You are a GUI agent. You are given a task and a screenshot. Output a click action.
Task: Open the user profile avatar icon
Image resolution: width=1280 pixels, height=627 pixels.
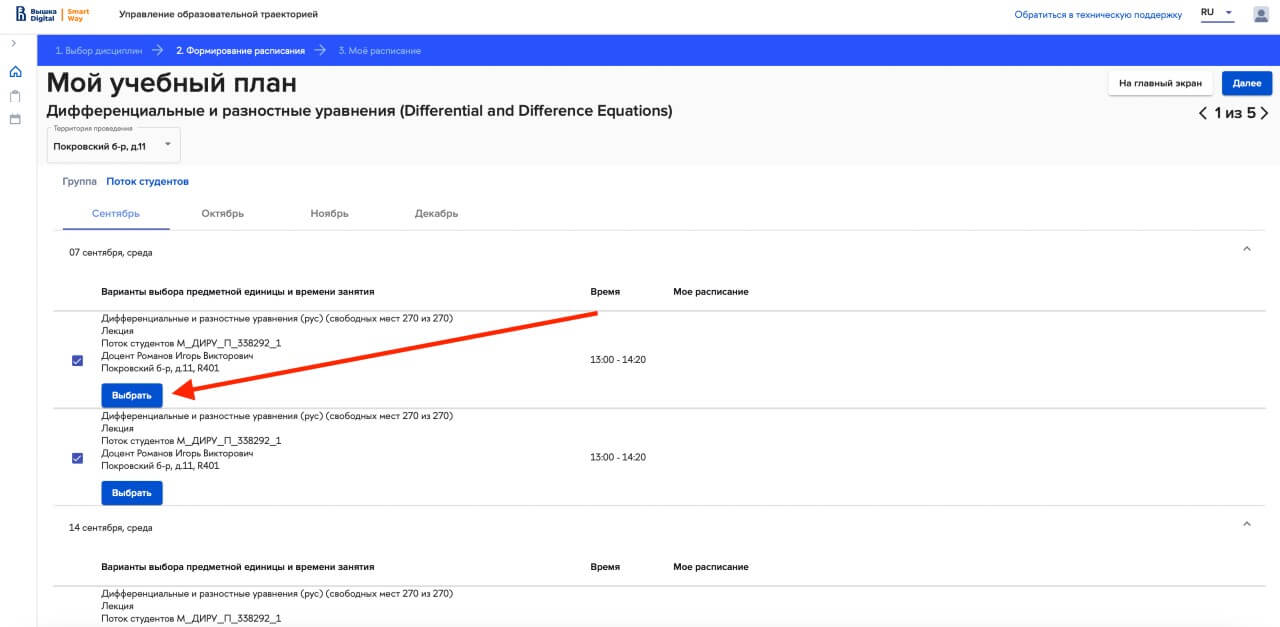(x=1261, y=14)
